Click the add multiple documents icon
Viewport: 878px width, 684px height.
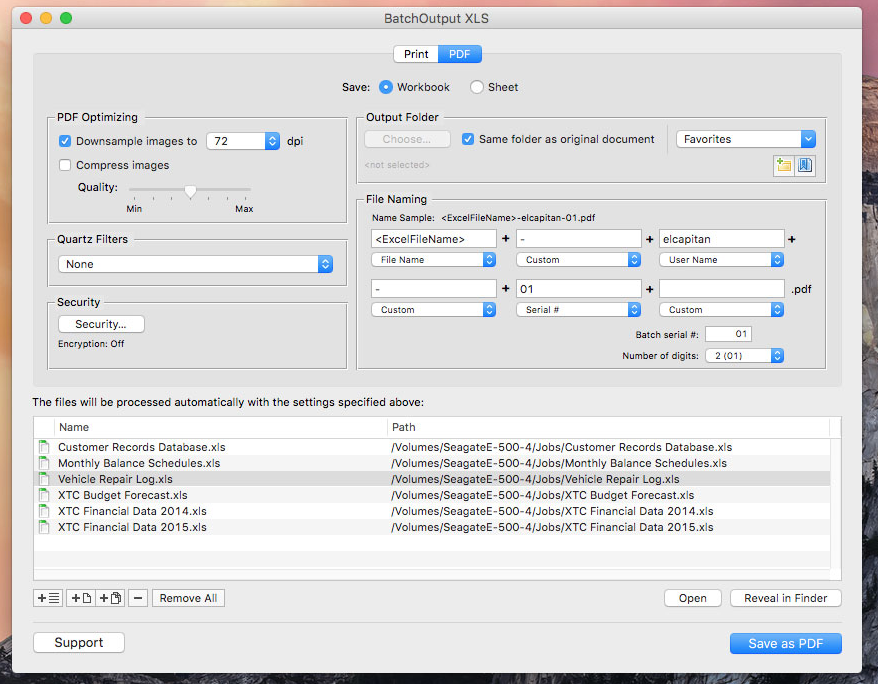[x=110, y=598]
